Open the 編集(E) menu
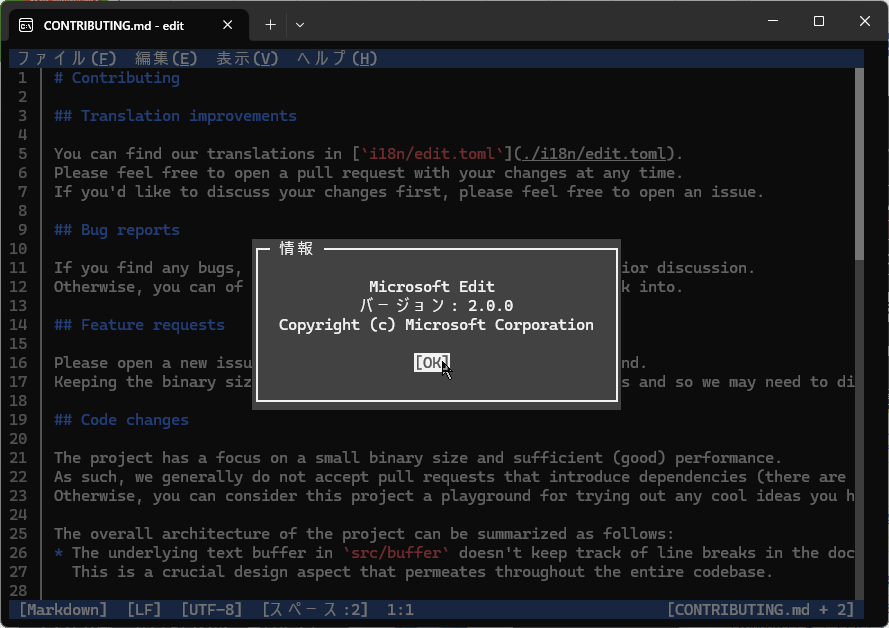The height and width of the screenshot is (628, 889). coord(166,58)
